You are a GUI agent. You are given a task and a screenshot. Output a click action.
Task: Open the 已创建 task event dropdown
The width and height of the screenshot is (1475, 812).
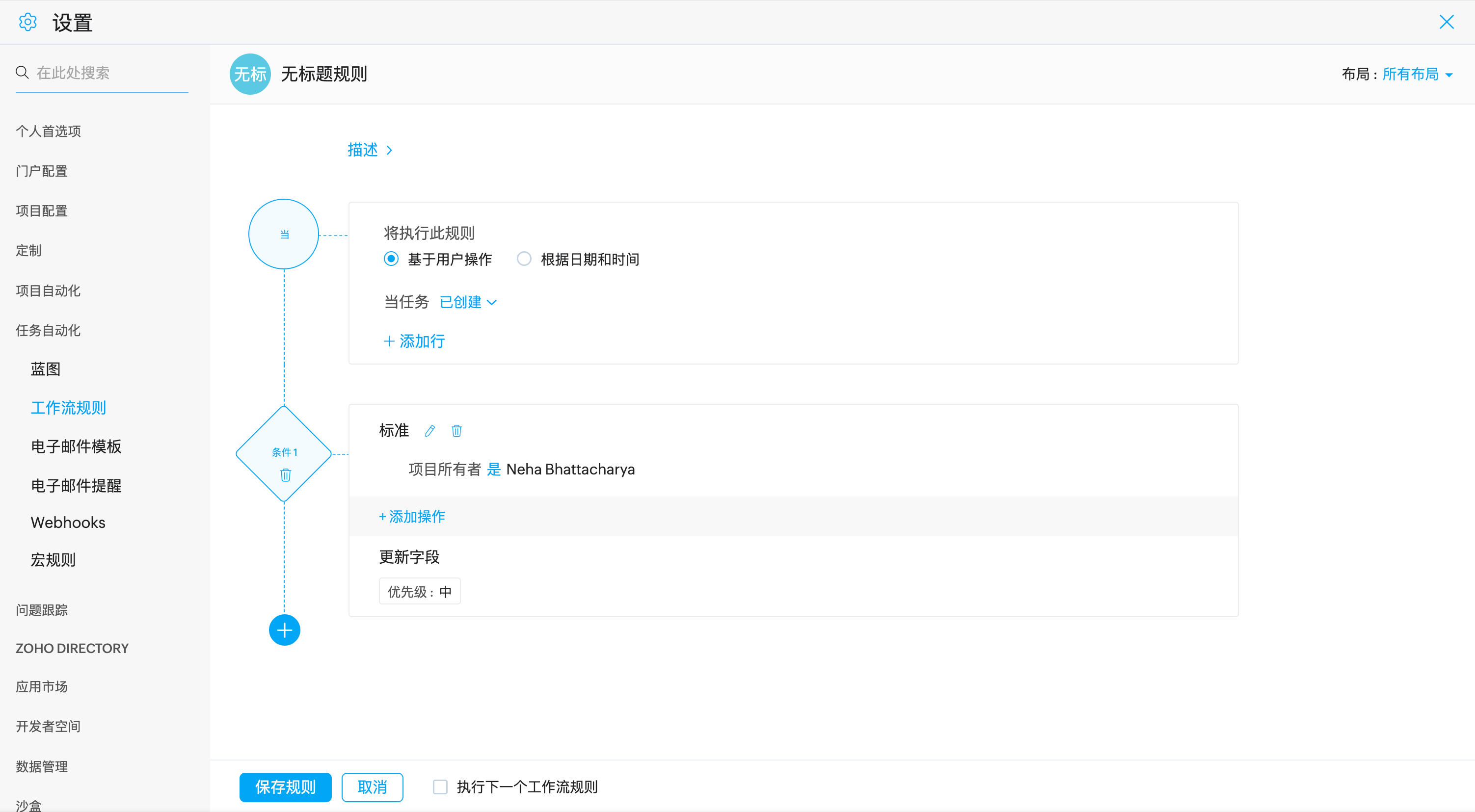[x=468, y=302]
